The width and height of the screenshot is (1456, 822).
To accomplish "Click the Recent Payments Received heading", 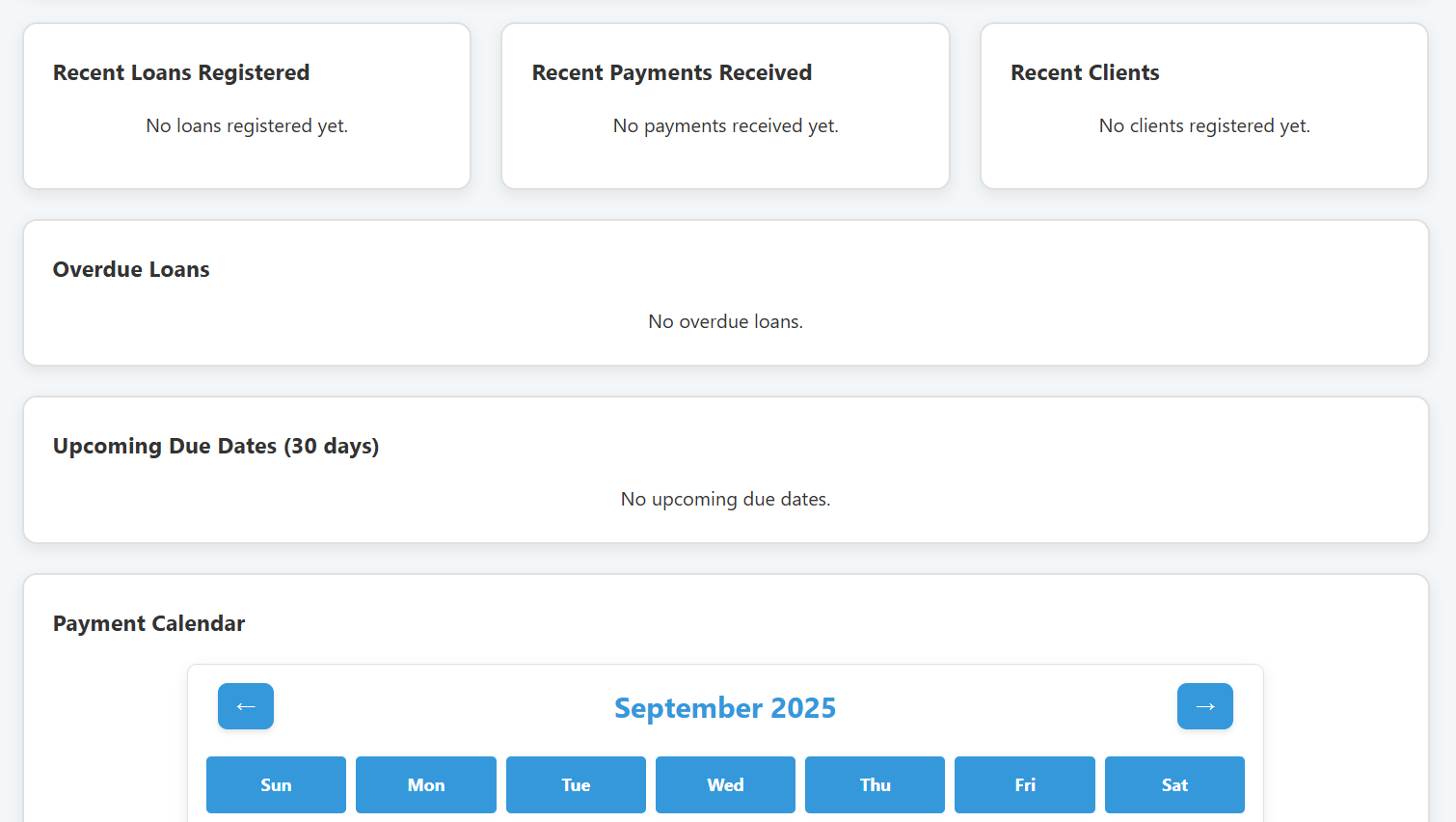I will (x=672, y=72).
